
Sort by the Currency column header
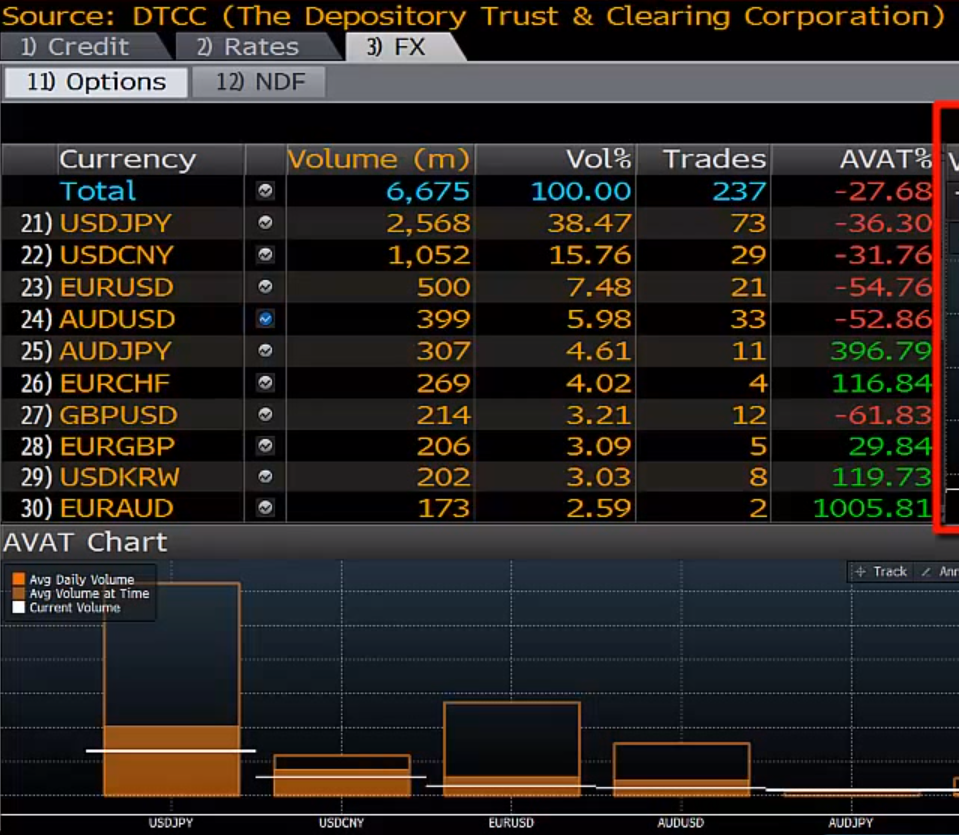pos(150,159)
